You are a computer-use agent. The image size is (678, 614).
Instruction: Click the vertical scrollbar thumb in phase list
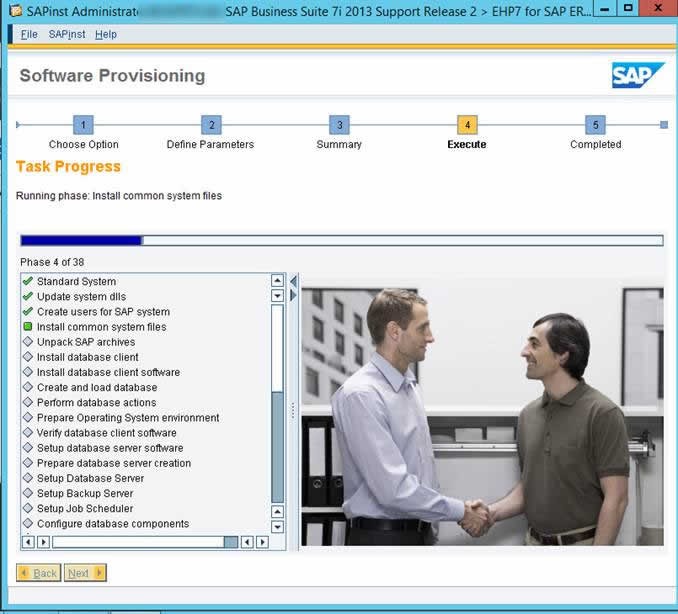tap(277, 448)
